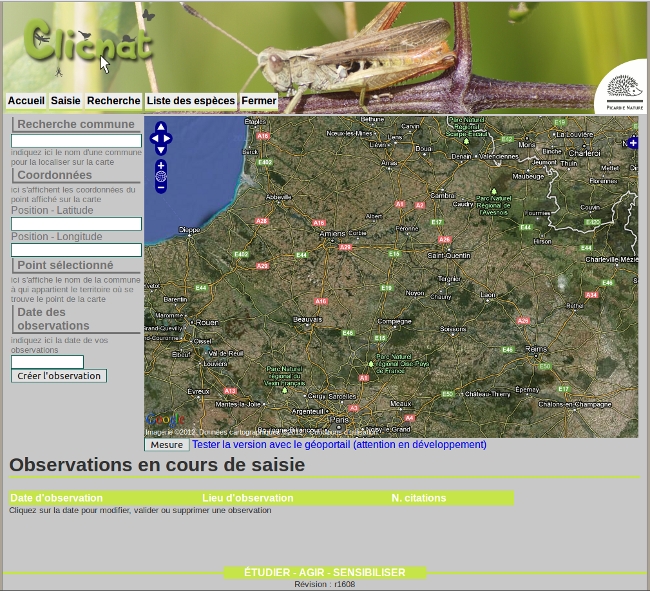Click the N. citations column header
650x591 pixels.
point(419,498)
